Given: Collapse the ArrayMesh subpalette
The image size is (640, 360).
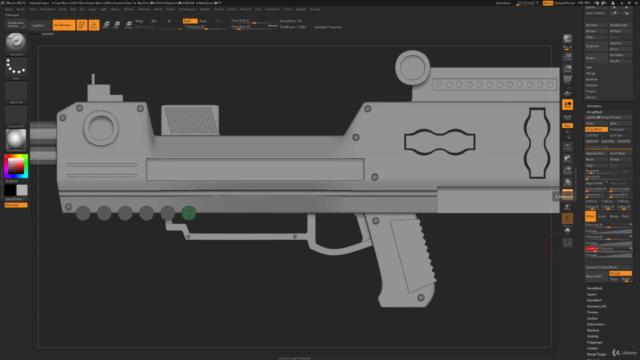Looking at the screenshot, I should 595,112.
